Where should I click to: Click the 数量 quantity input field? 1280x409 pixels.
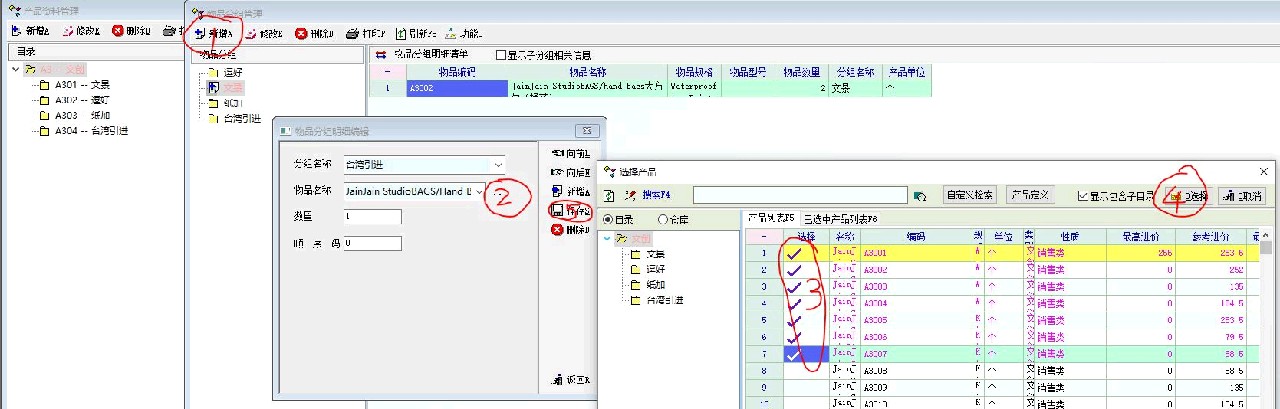coord(372,217)
